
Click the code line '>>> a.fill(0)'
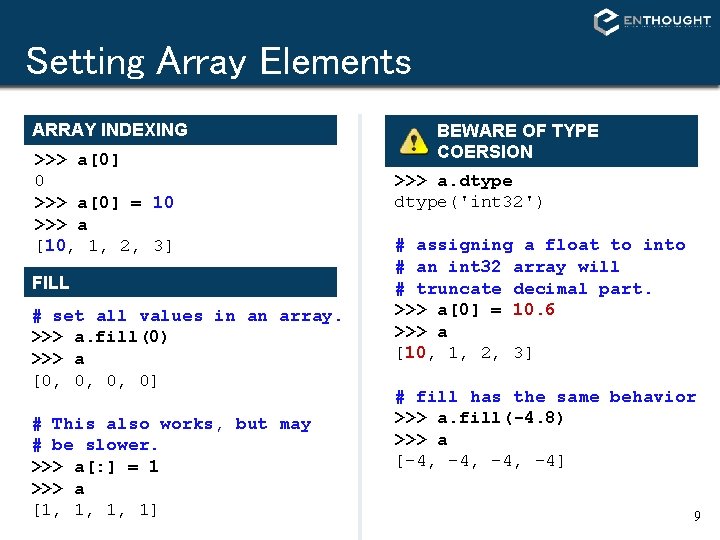tap(99, 337)
